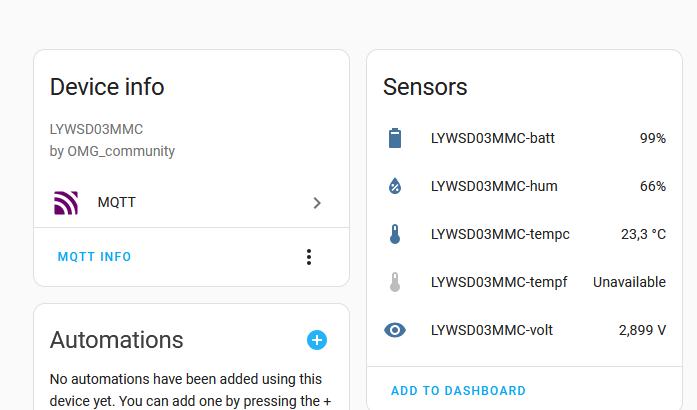Open the LYWSD03MMC-hum sensor details
Viewport: 697px width, 410px height.
click(x=525, y=186)
